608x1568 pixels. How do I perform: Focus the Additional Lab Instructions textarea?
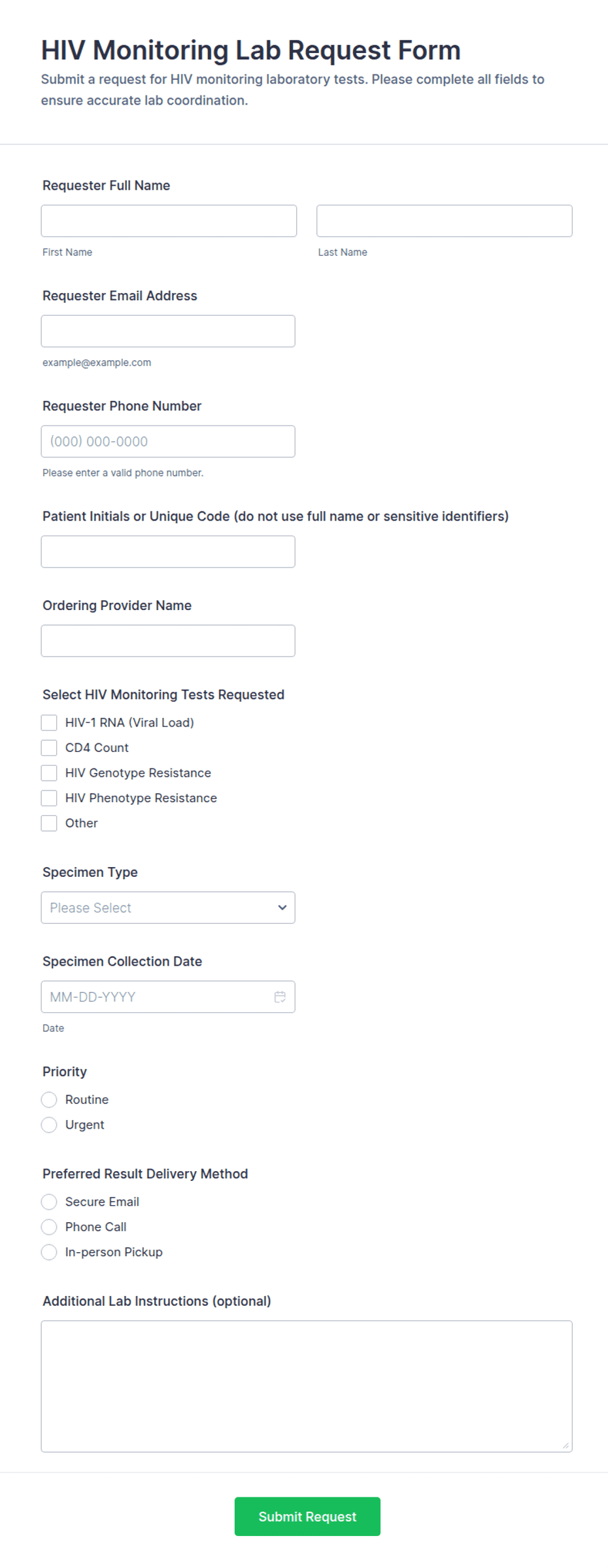tap(307, 1386)
